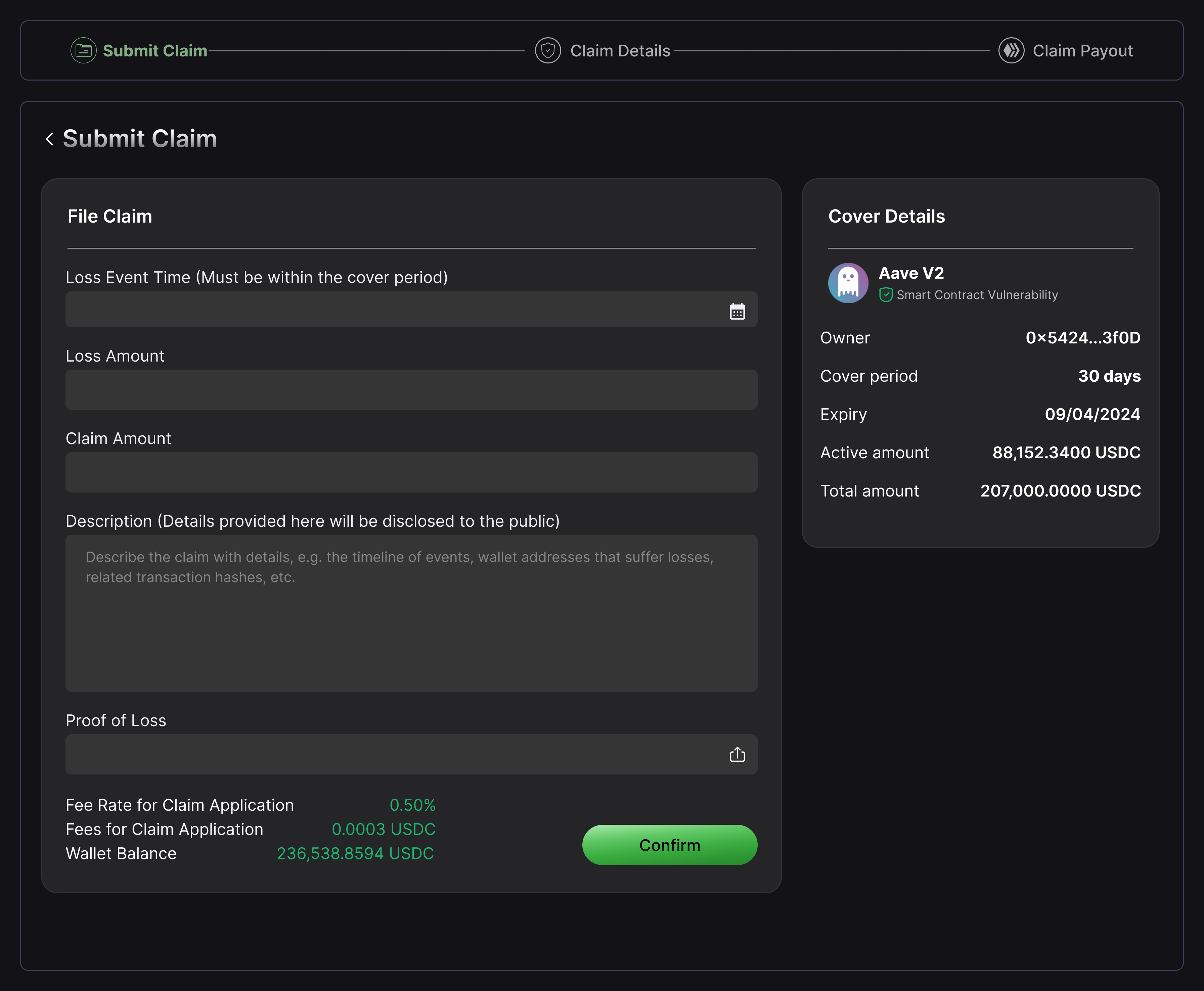Click into the Loss Amount field

point(411,390)
